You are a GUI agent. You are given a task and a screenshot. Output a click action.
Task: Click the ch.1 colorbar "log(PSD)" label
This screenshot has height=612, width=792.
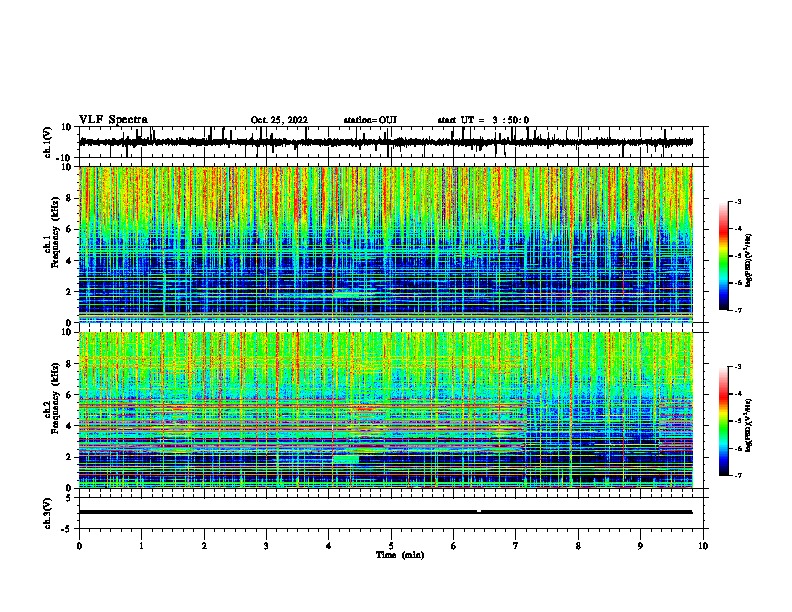coord(748,260)
